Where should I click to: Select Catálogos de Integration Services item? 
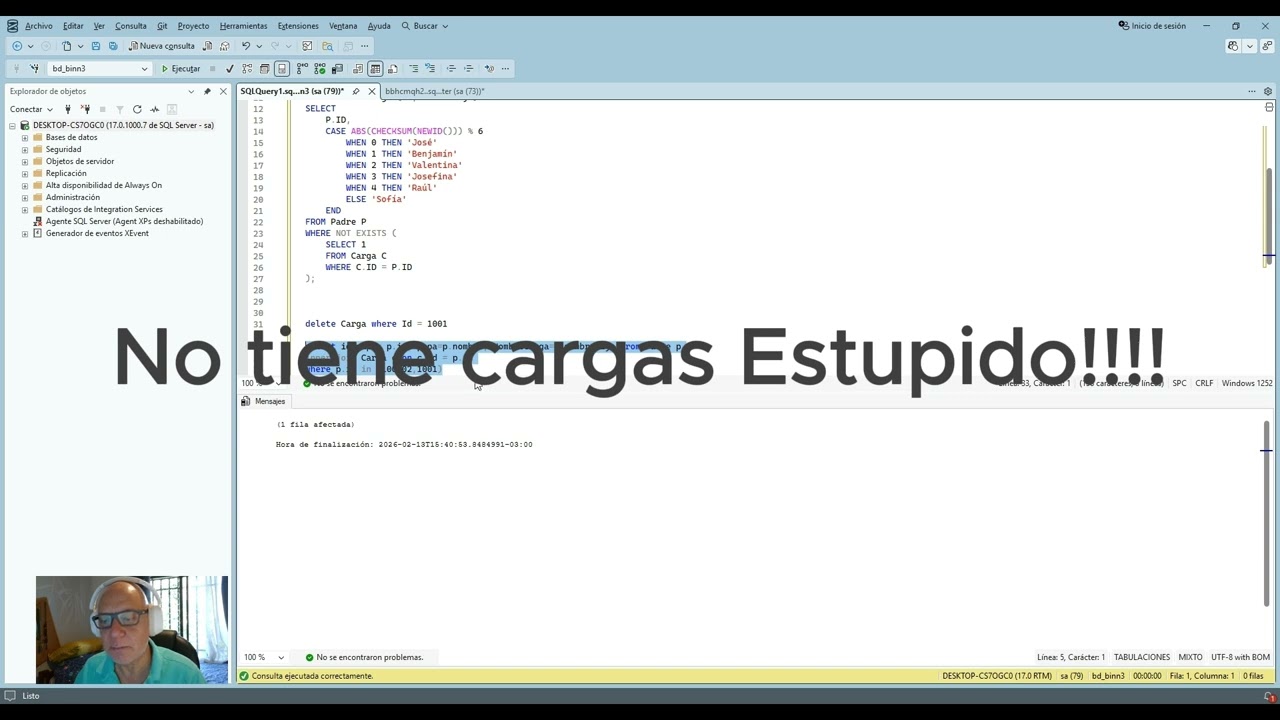pyautogui.click(x=104, y=210)
